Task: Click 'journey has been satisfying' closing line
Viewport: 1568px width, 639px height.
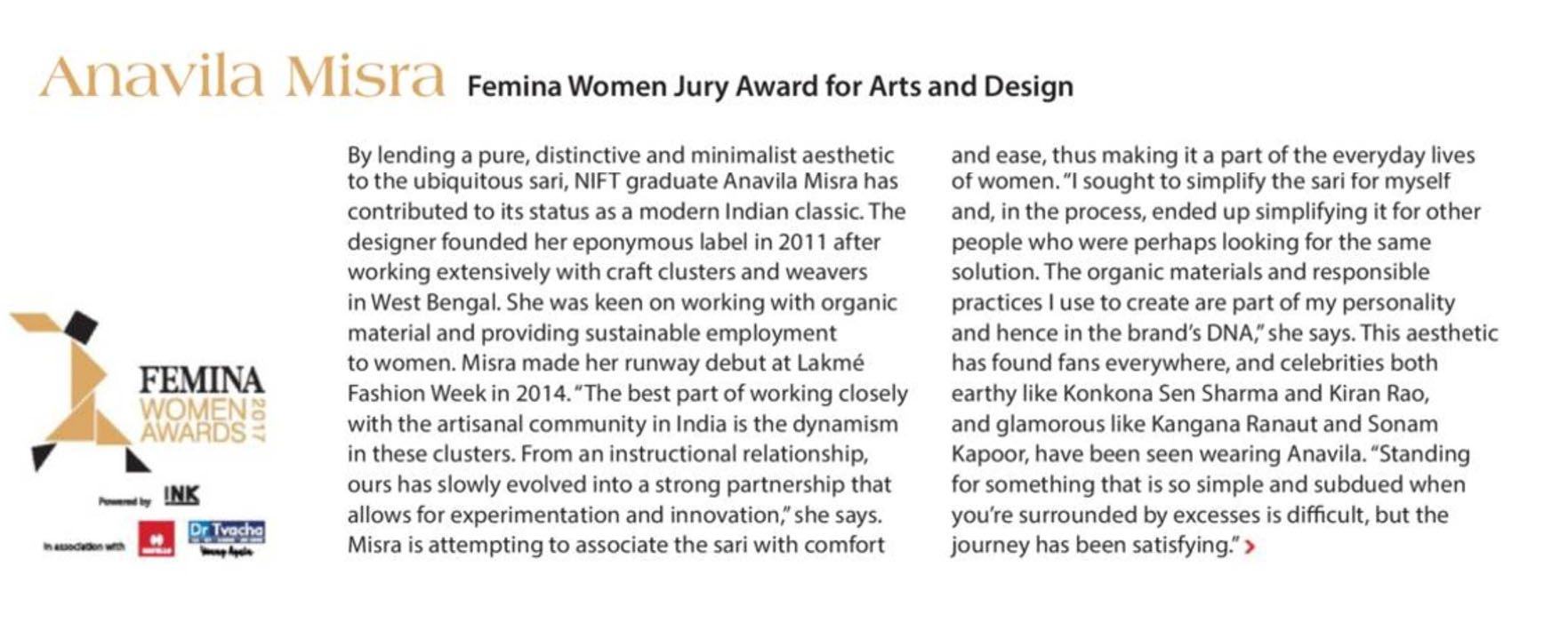Action: [x=1092, y=545]
